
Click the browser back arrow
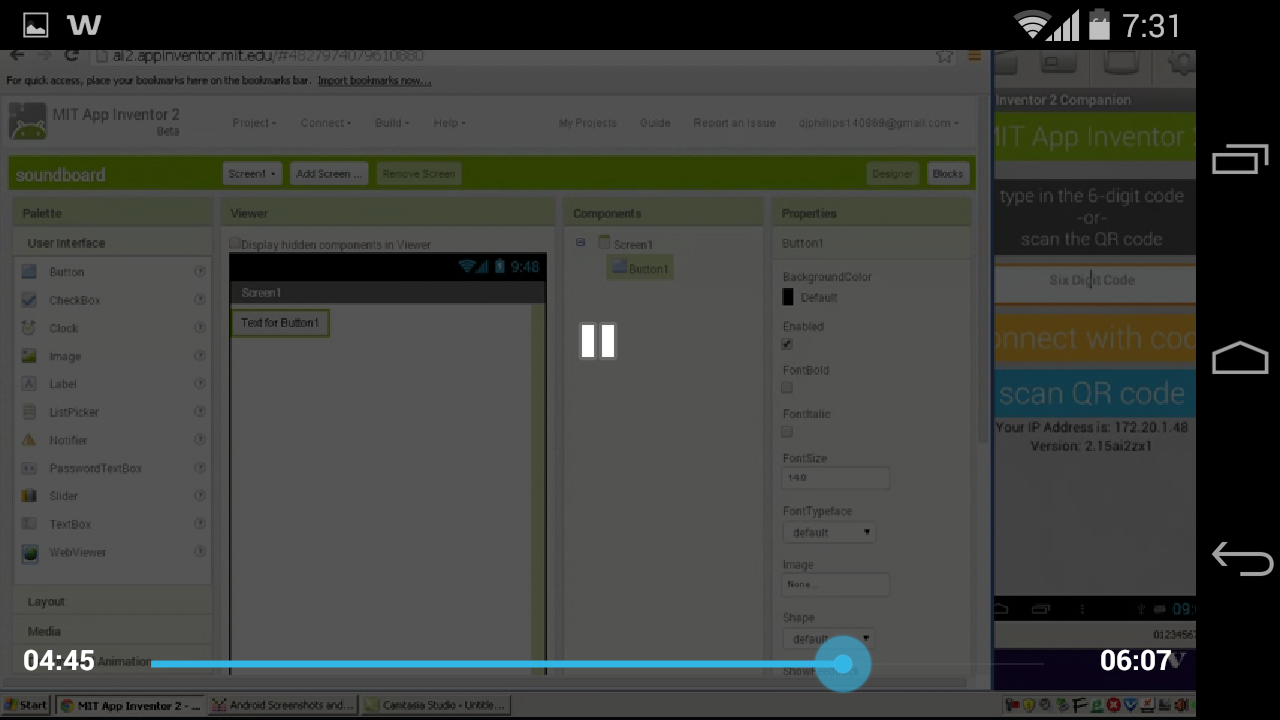(16, 56)
